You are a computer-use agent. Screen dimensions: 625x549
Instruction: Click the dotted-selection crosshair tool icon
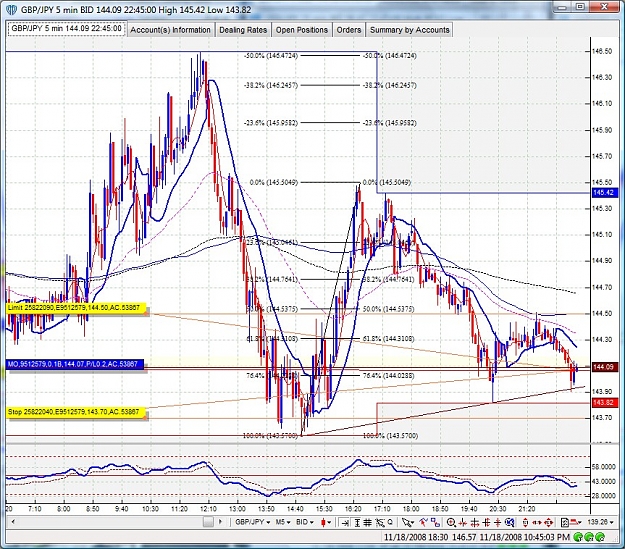[380, 522]
